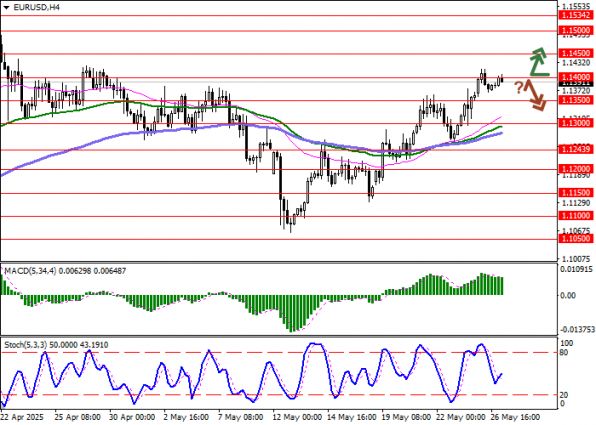Click the 2 May 16:00 time label

tap(186, 417)
